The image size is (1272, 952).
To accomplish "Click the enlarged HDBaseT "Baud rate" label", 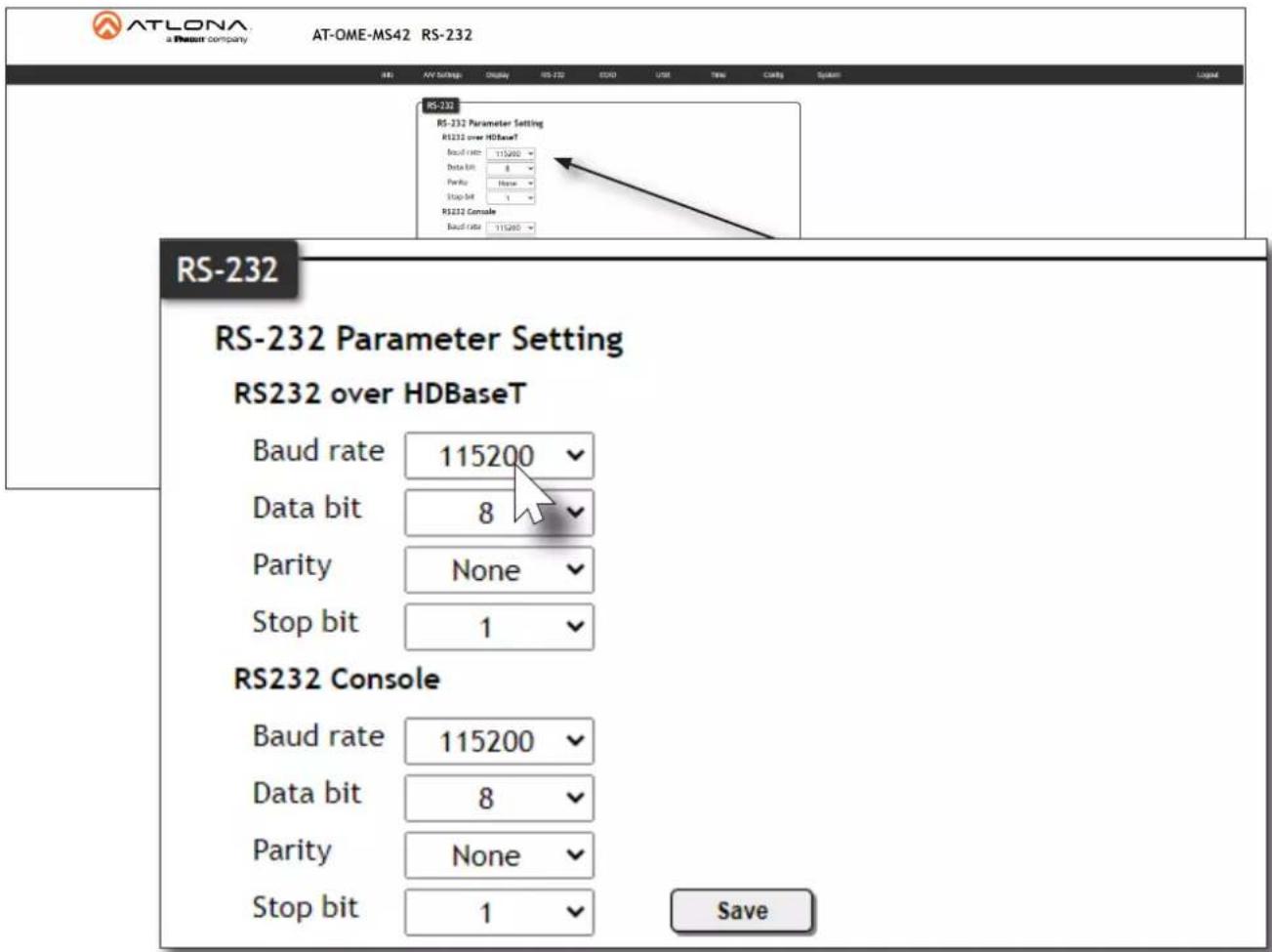I will click(318, 451).
